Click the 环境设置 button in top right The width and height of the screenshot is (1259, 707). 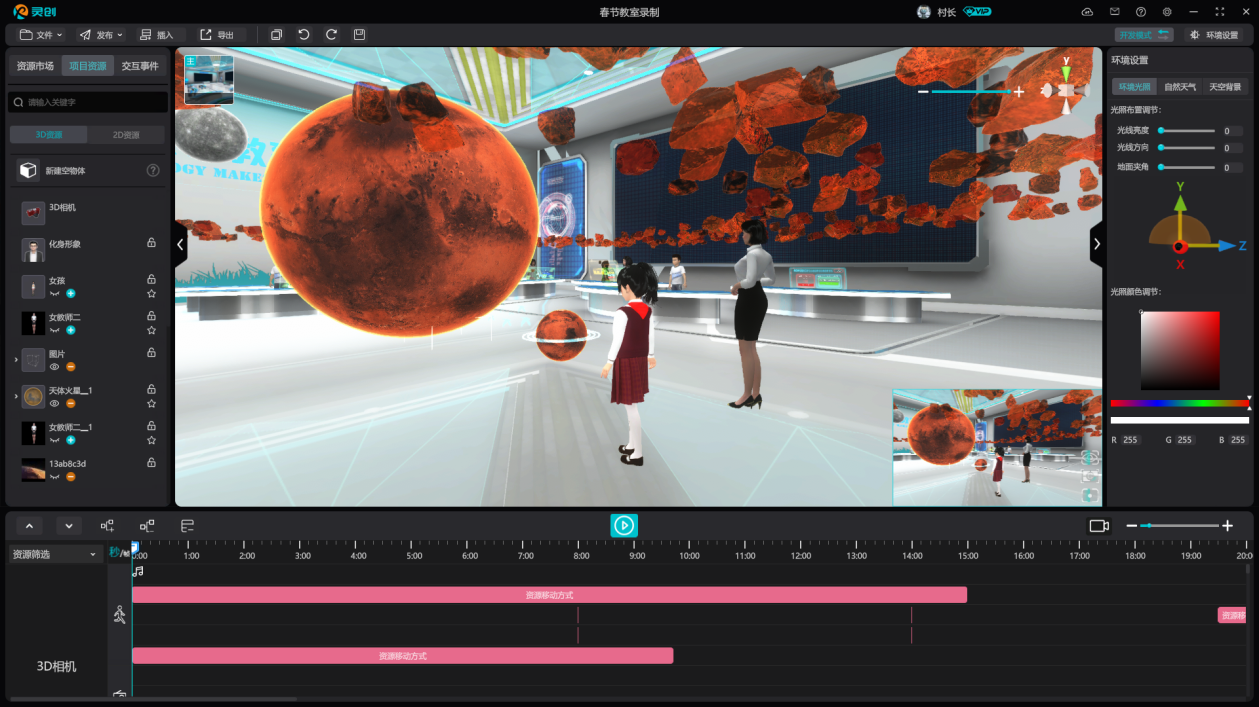click(x=1214, y=35)
